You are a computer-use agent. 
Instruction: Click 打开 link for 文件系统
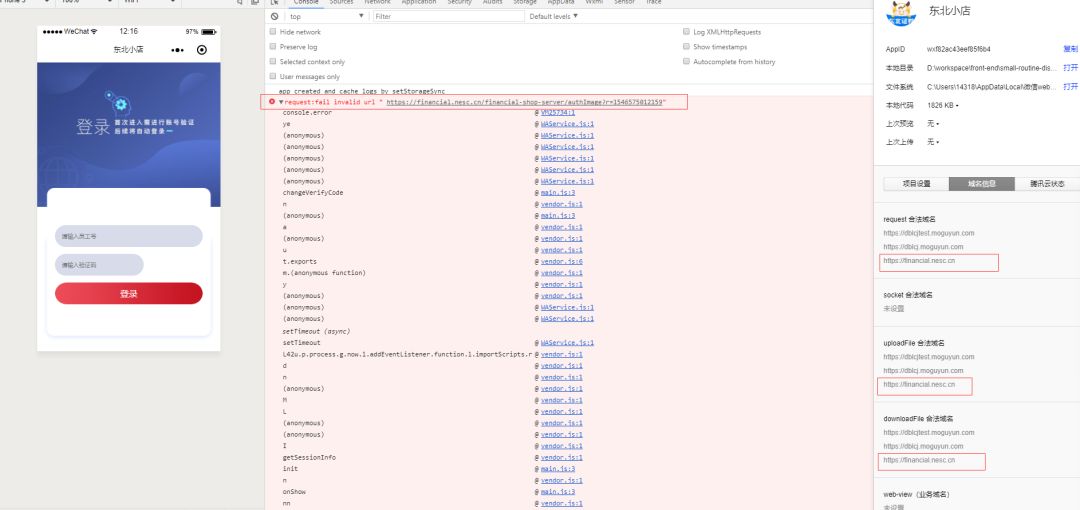click(x=1070, y=86)
